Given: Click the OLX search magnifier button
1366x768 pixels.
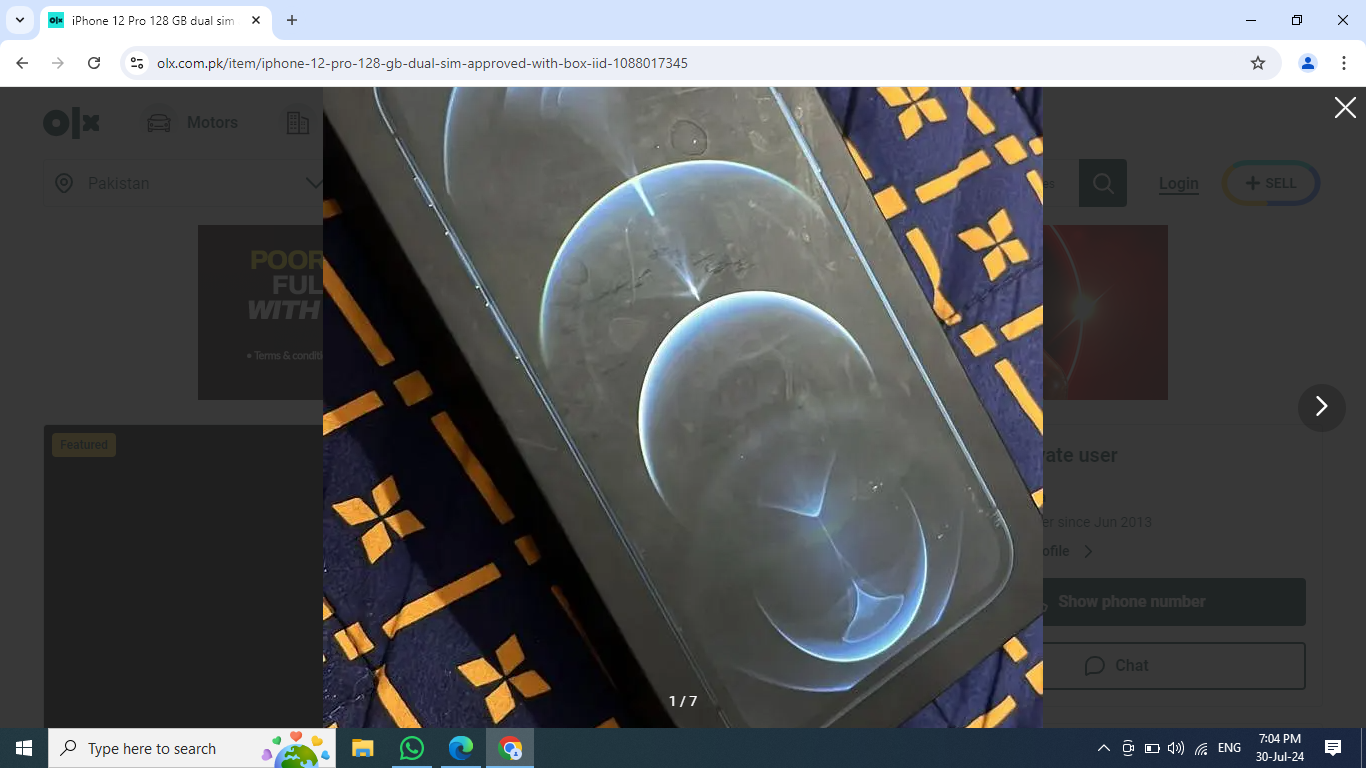Looking at the screenshot, I should 1103,183.
